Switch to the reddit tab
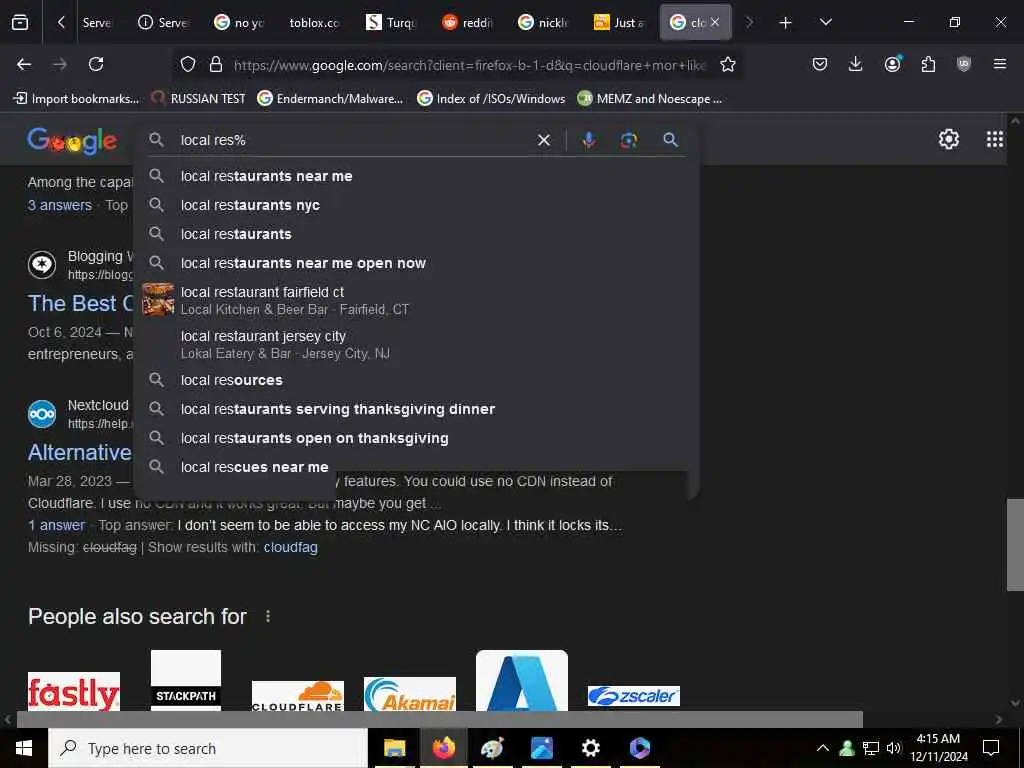Viewport: 1024px width, 768px height. tap(468, 23)
